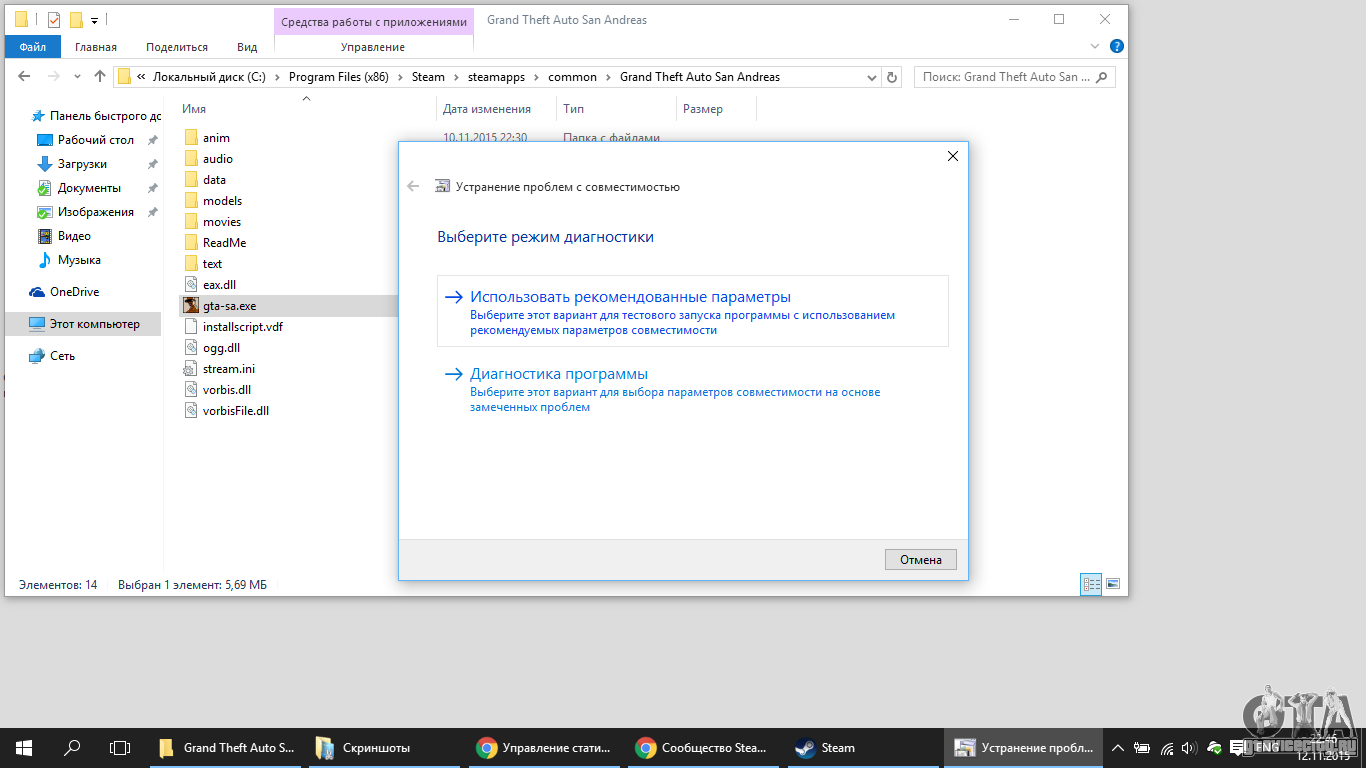Select the gta-sa.exe application icon

click(x=192, y=306)
